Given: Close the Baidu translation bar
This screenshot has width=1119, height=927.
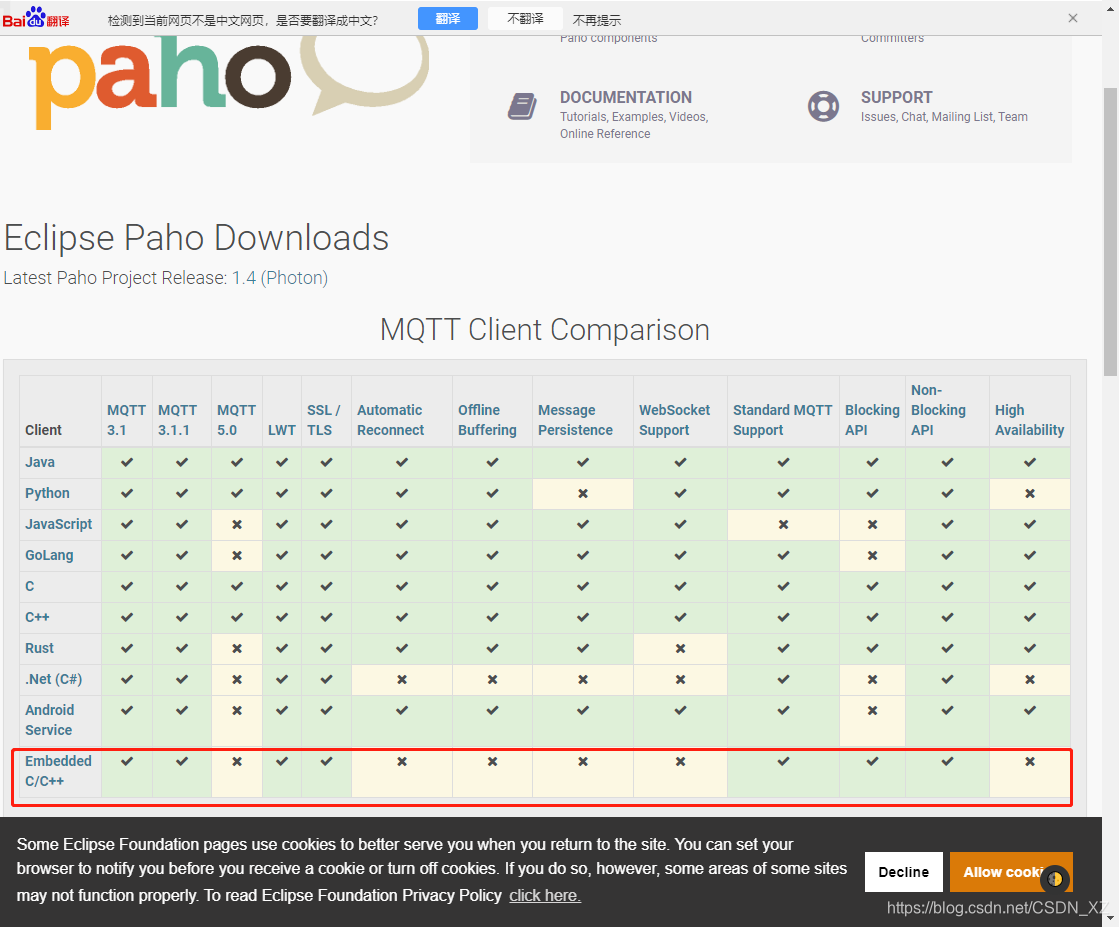Looking at the screenshot, I should click(x=1073, y=18).
